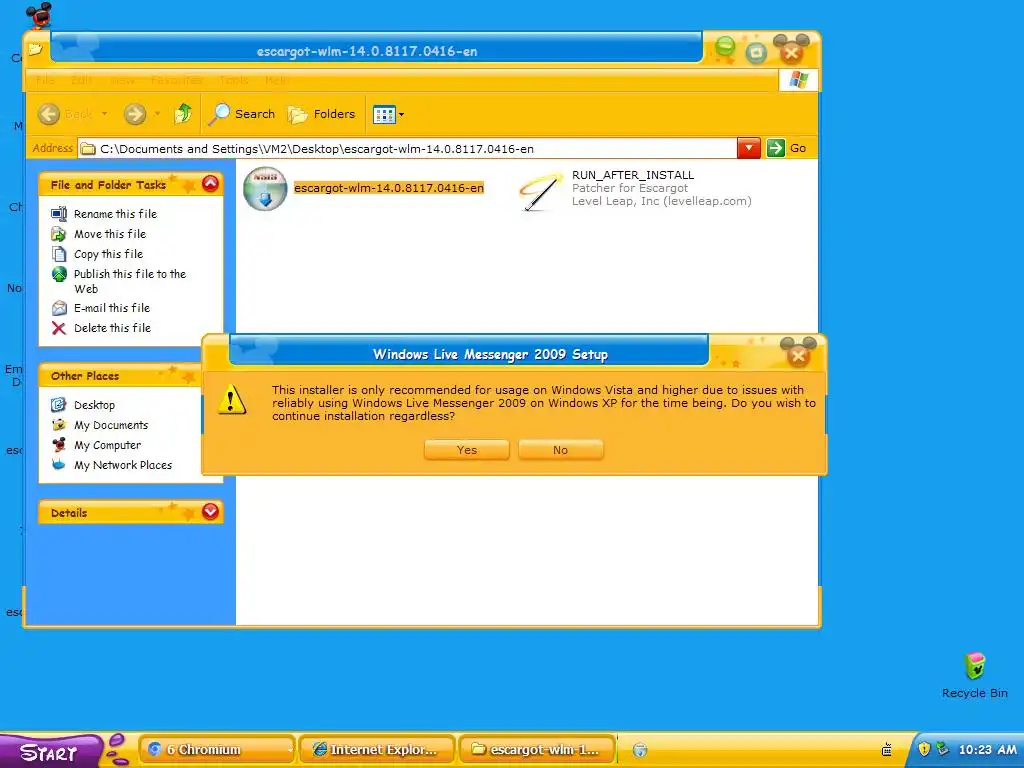This screenshot has height=768, width=1024.
Task: Click Yes in the Messenger Setup dialog
Action: tap(466, 450)
